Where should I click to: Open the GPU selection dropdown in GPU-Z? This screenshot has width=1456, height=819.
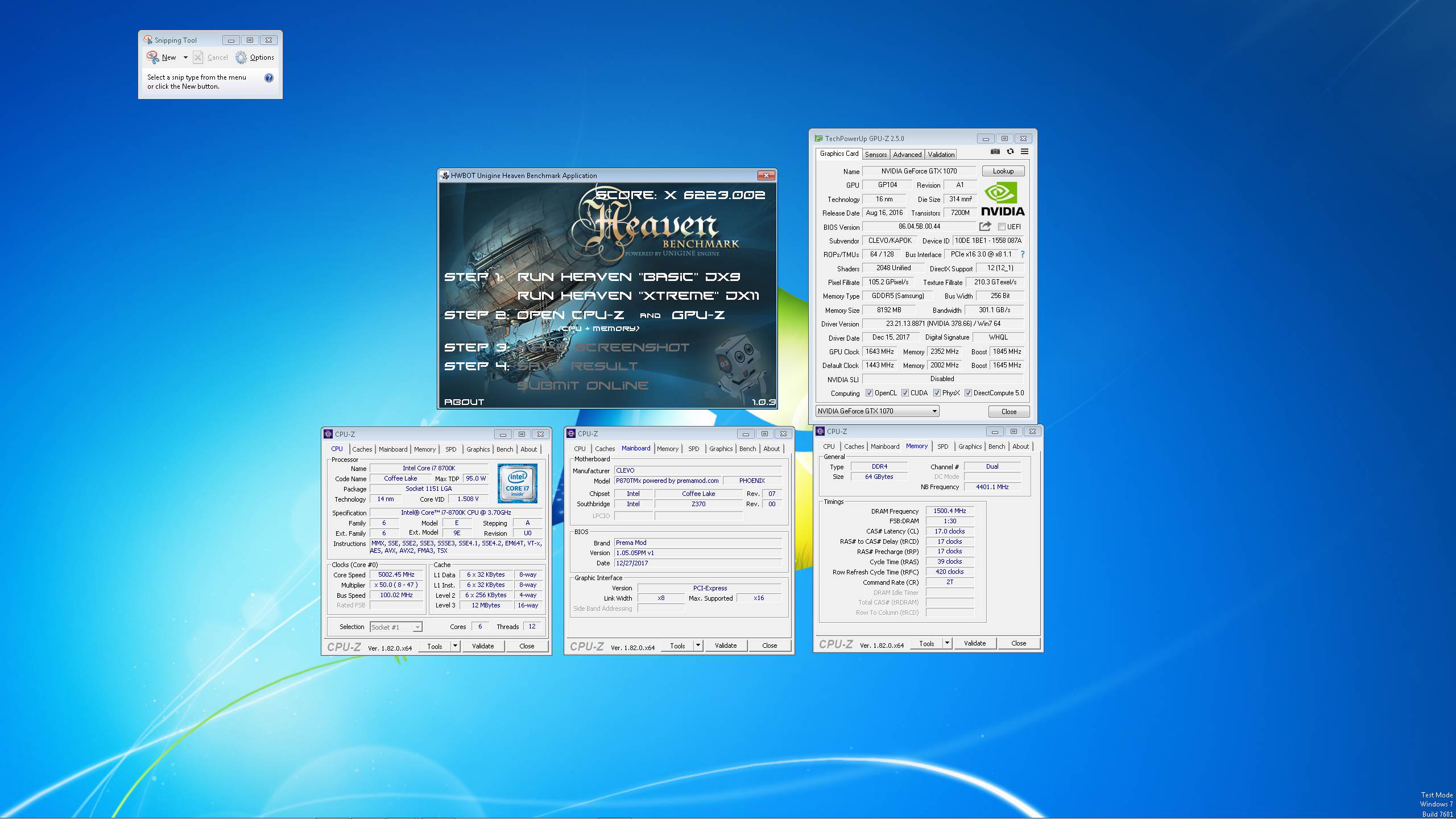[x=877, y=411]
